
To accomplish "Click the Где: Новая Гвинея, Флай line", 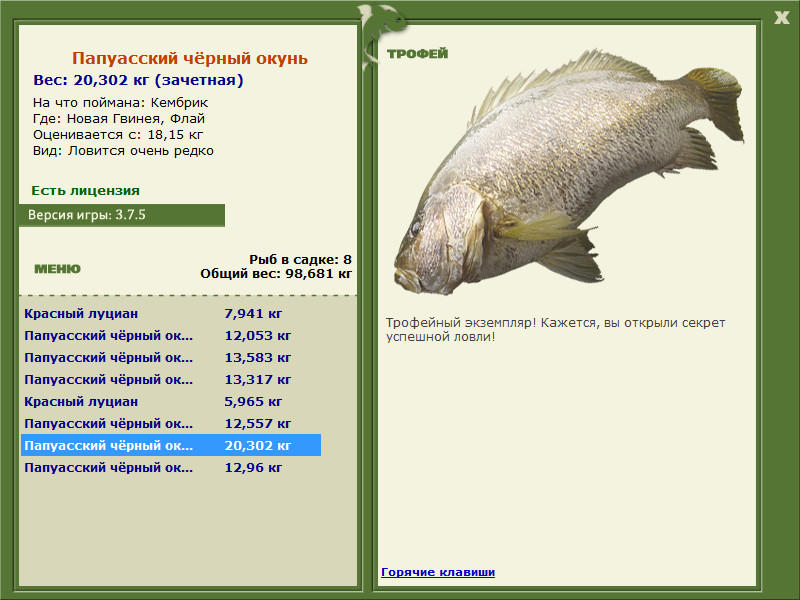I will coord(119,118).
